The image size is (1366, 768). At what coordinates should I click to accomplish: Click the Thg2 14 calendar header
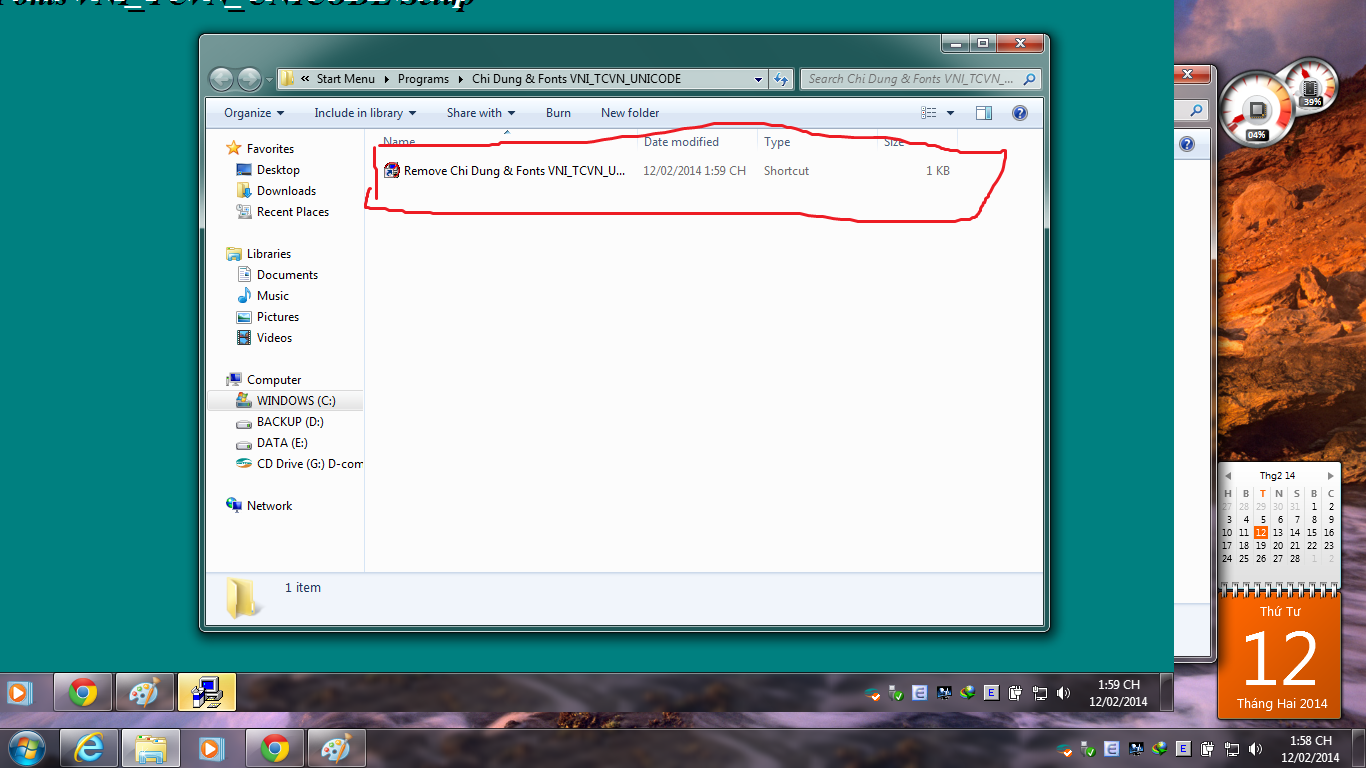(x=1277, y=476)
